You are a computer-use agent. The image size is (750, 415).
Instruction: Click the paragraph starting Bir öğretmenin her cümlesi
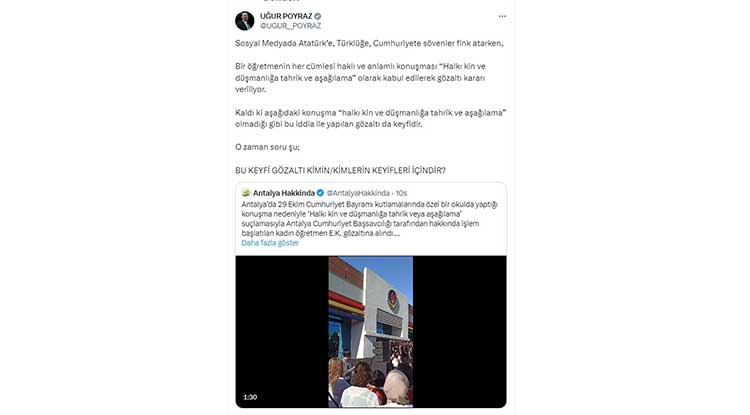click(360, 77)
